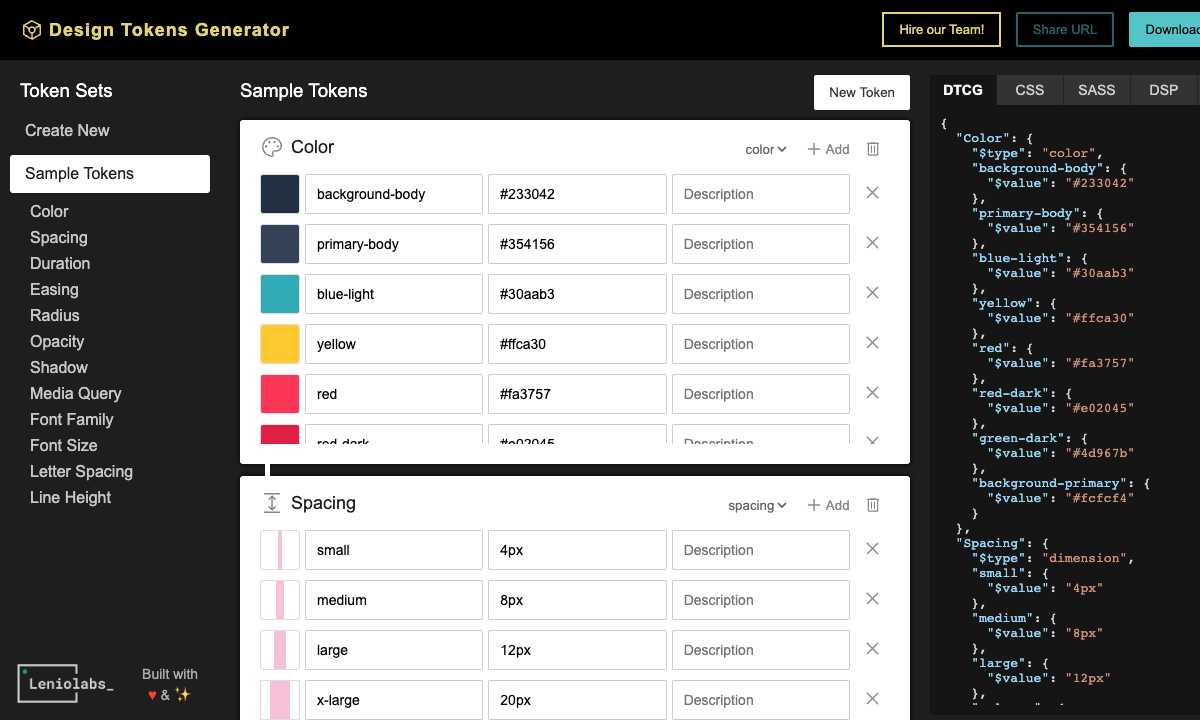This screenshot has width=1200, height=720.
Task: Switch to the CSS output tab
Action: pos(1029,89)
